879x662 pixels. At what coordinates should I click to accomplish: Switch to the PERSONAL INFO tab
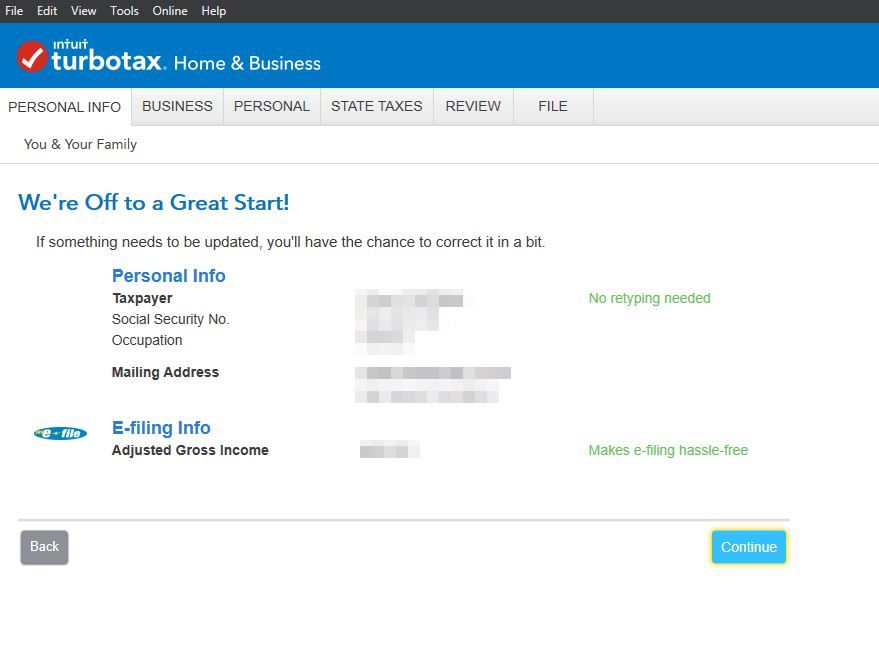[x=64, y=107]
